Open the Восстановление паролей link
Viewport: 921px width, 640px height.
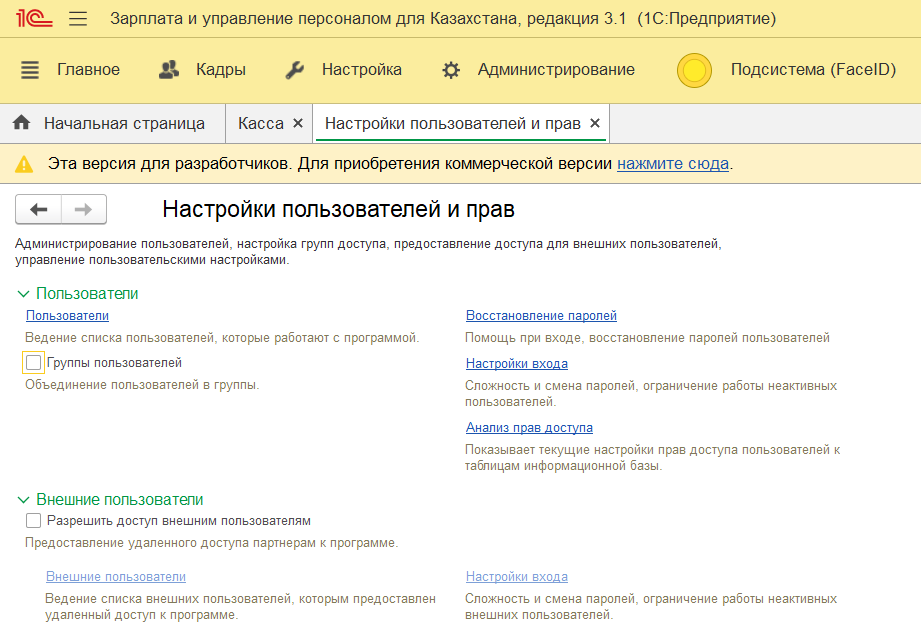coord(541,316)
